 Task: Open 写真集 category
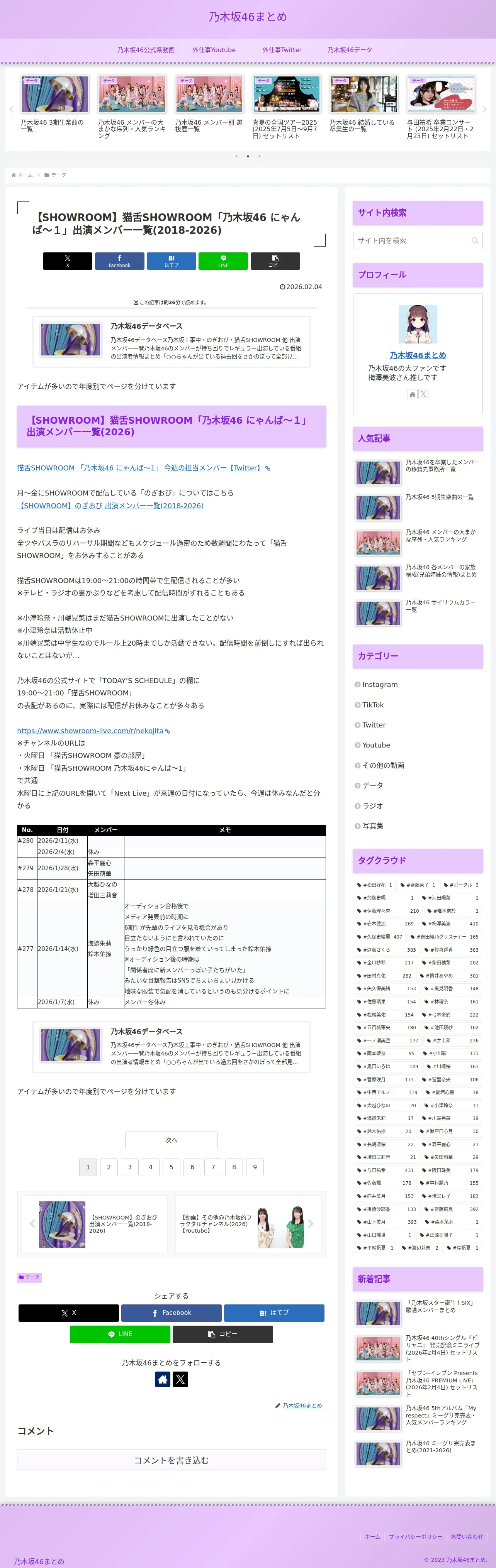pyautogui.click(x=418, y=826)
